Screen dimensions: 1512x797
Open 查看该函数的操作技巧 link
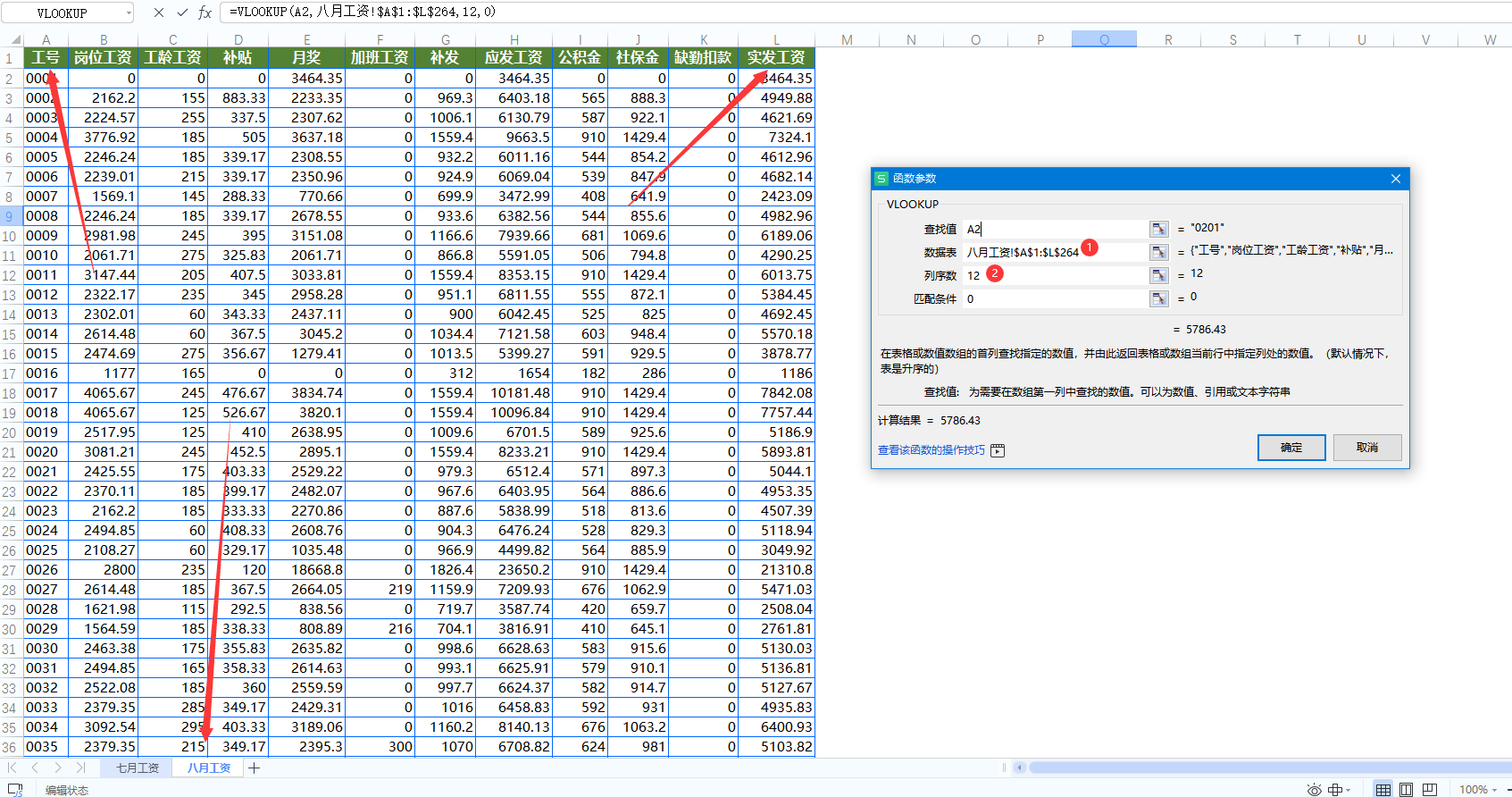931,450
